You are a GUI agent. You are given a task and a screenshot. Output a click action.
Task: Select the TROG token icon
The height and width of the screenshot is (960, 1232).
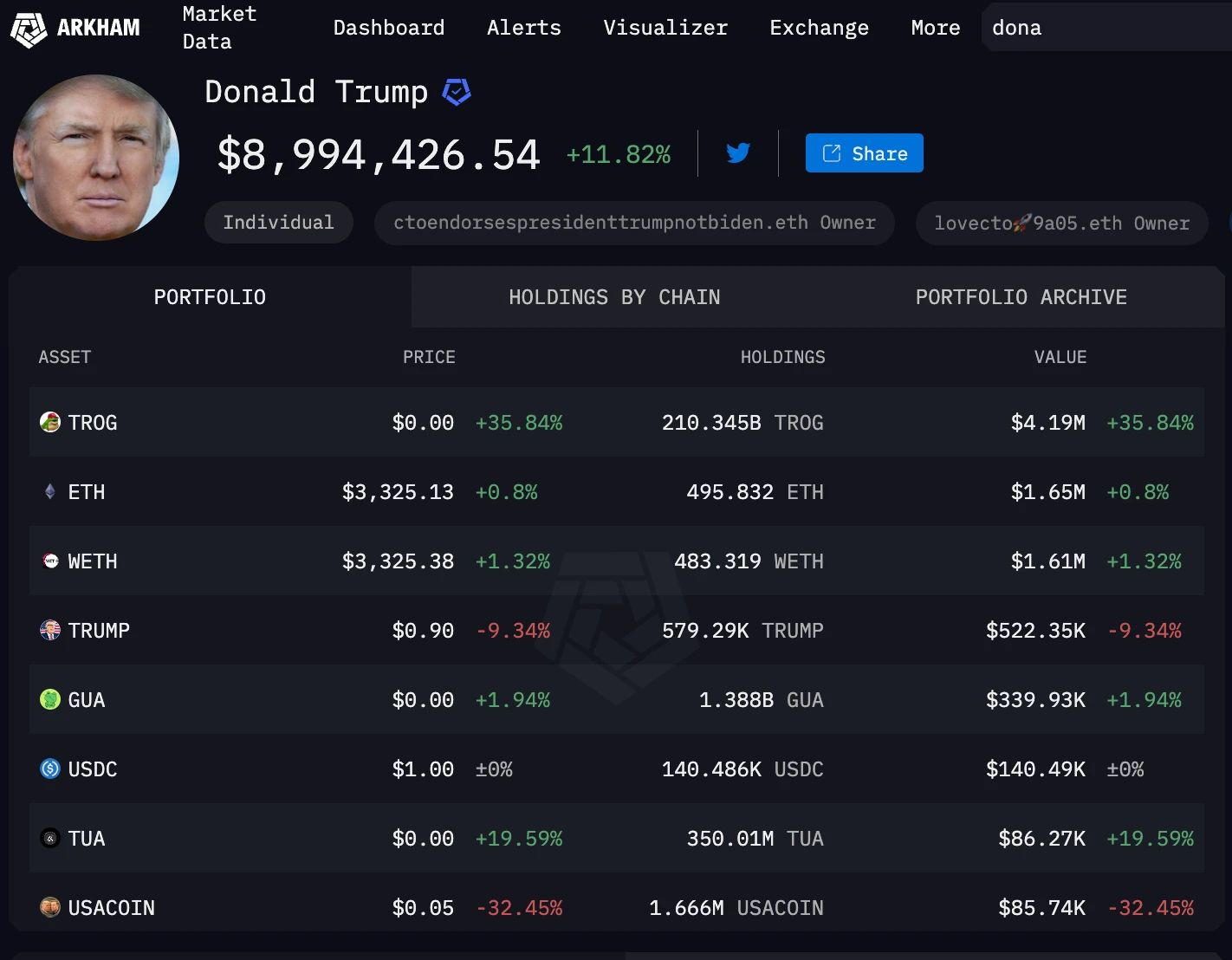(x=49, y=422)
